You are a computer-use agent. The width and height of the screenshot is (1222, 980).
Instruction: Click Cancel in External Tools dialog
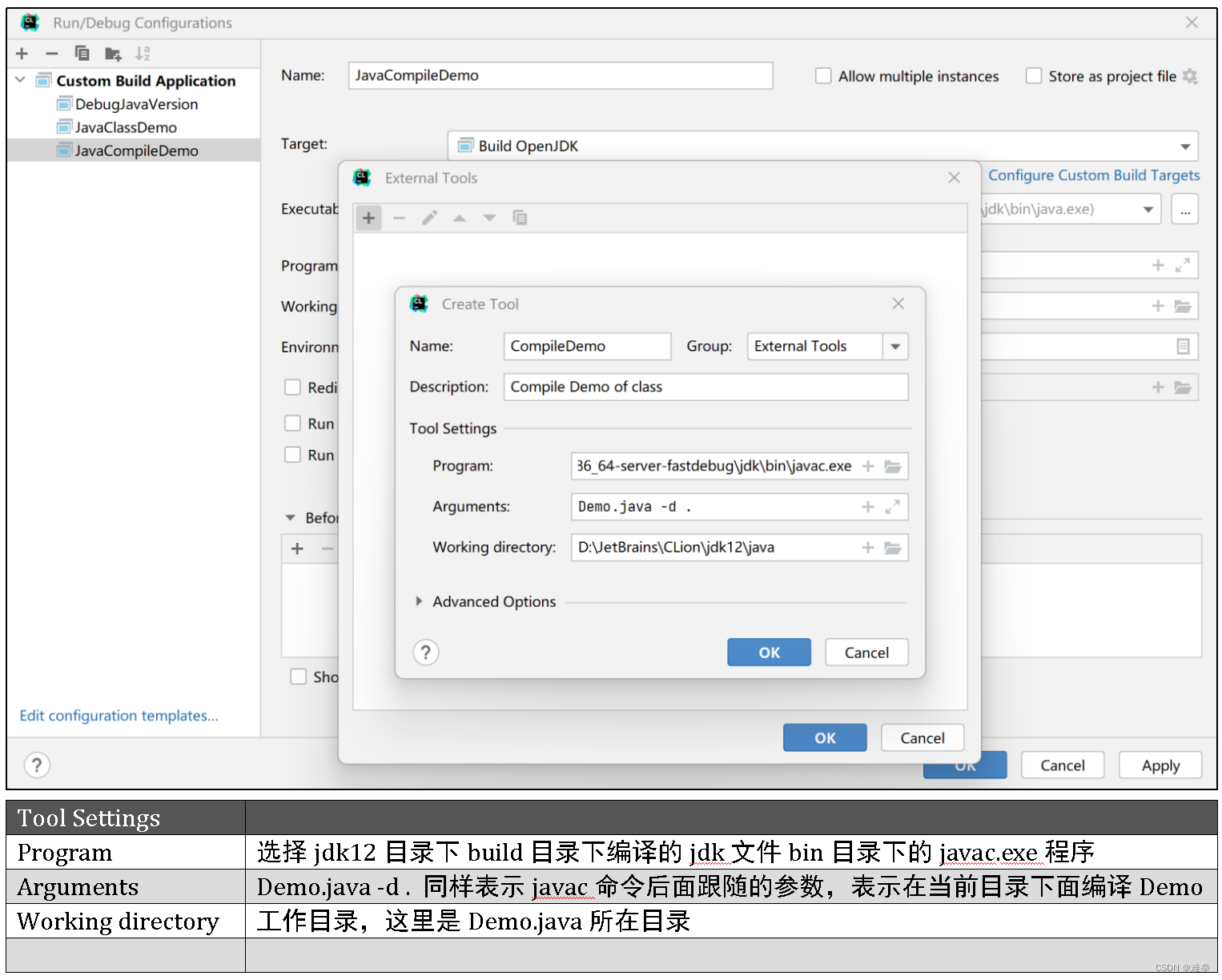923,738
